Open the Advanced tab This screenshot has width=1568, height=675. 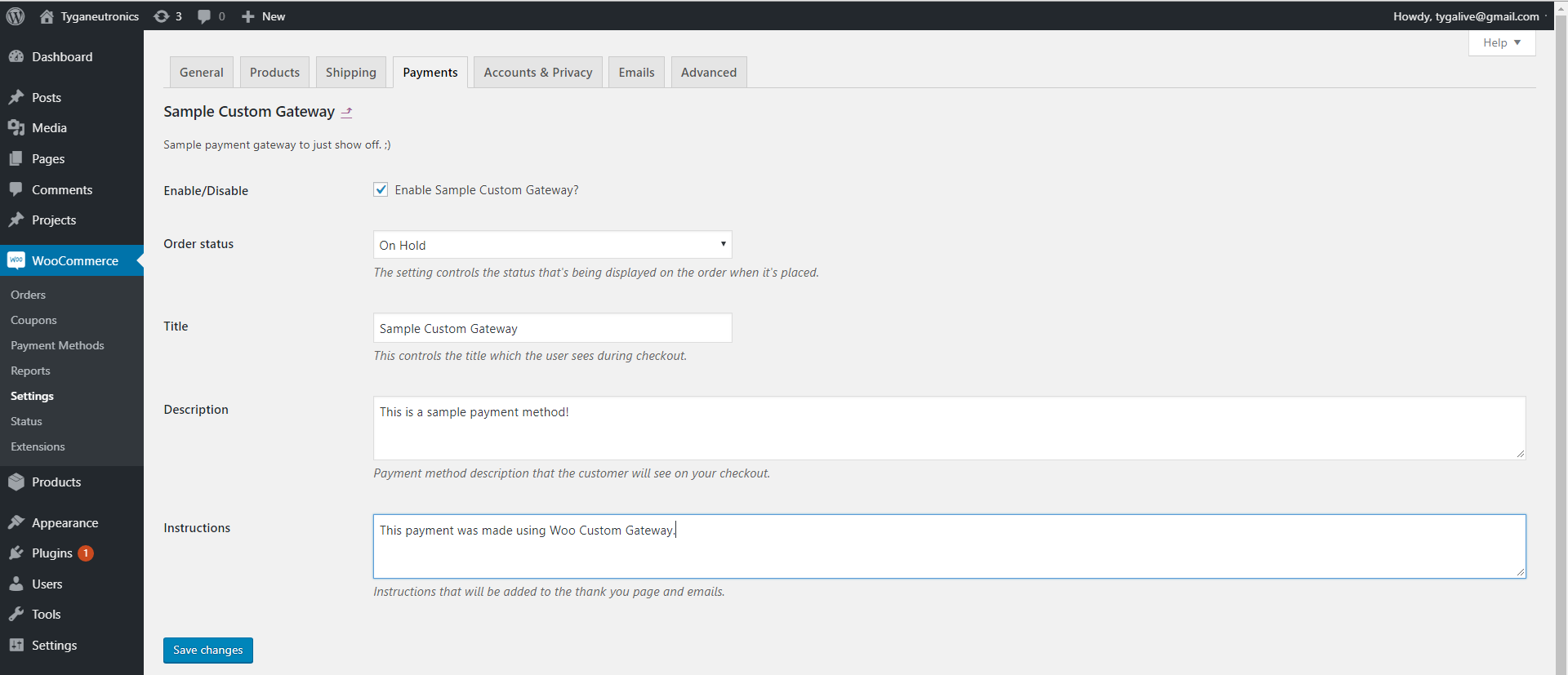click(x=709, y=72)
